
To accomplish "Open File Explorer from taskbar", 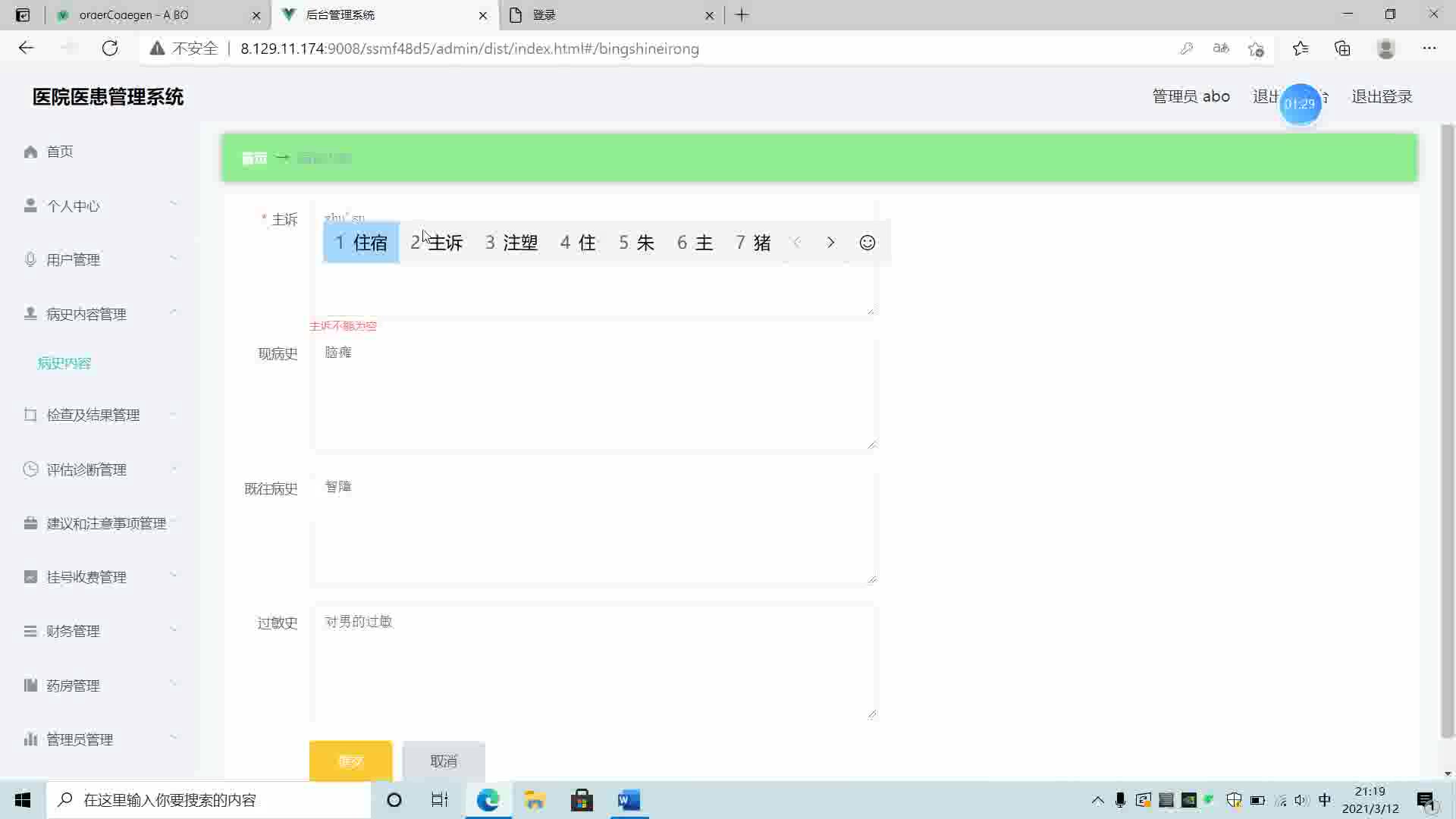I will tap(535, 800).
